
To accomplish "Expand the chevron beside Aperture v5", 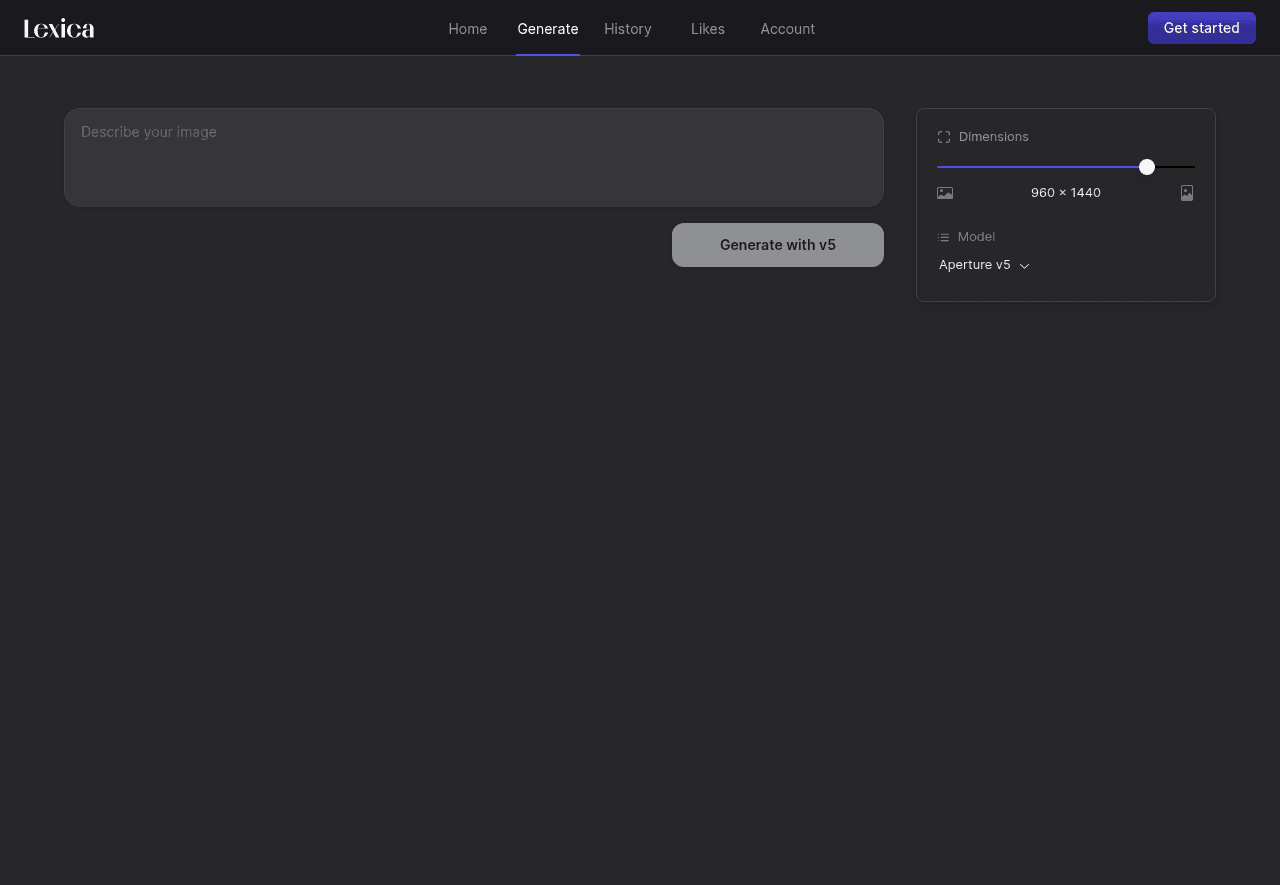I will (x=1024, y=266).
